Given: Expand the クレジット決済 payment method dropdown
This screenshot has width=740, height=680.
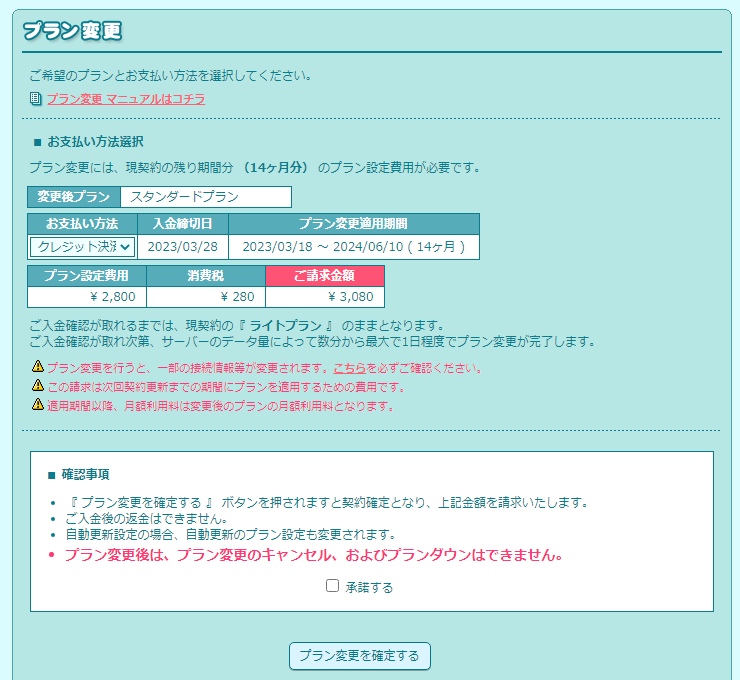Looking at the screenshot, I should pyautogui.click(x=82, y=247).
